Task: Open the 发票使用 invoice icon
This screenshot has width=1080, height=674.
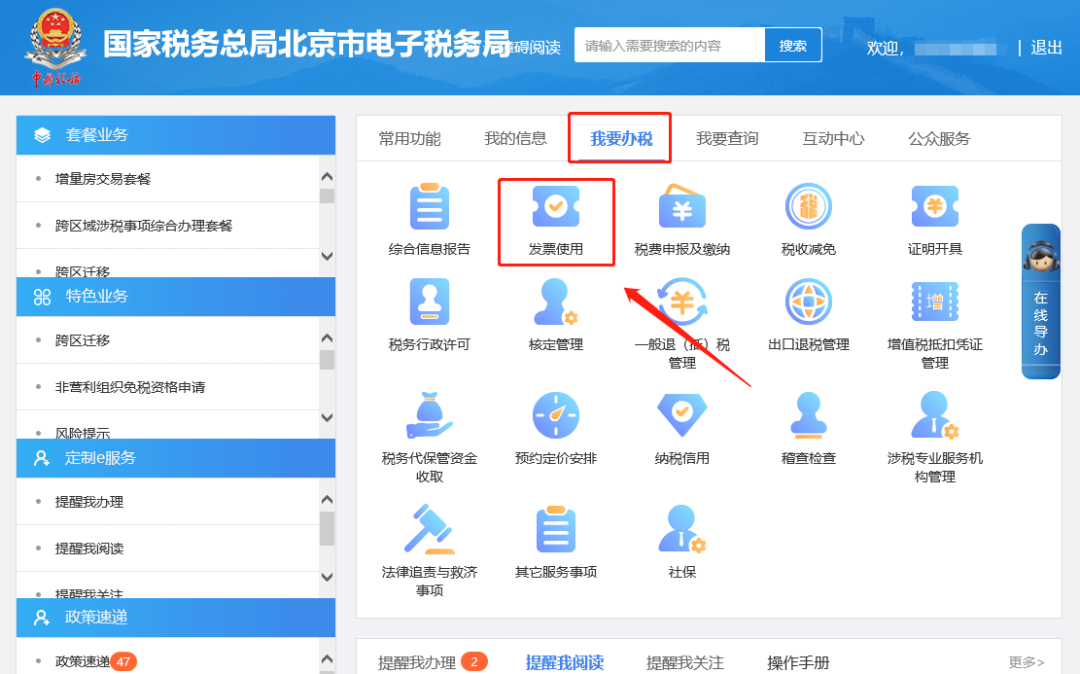Action: click(556, 207)
